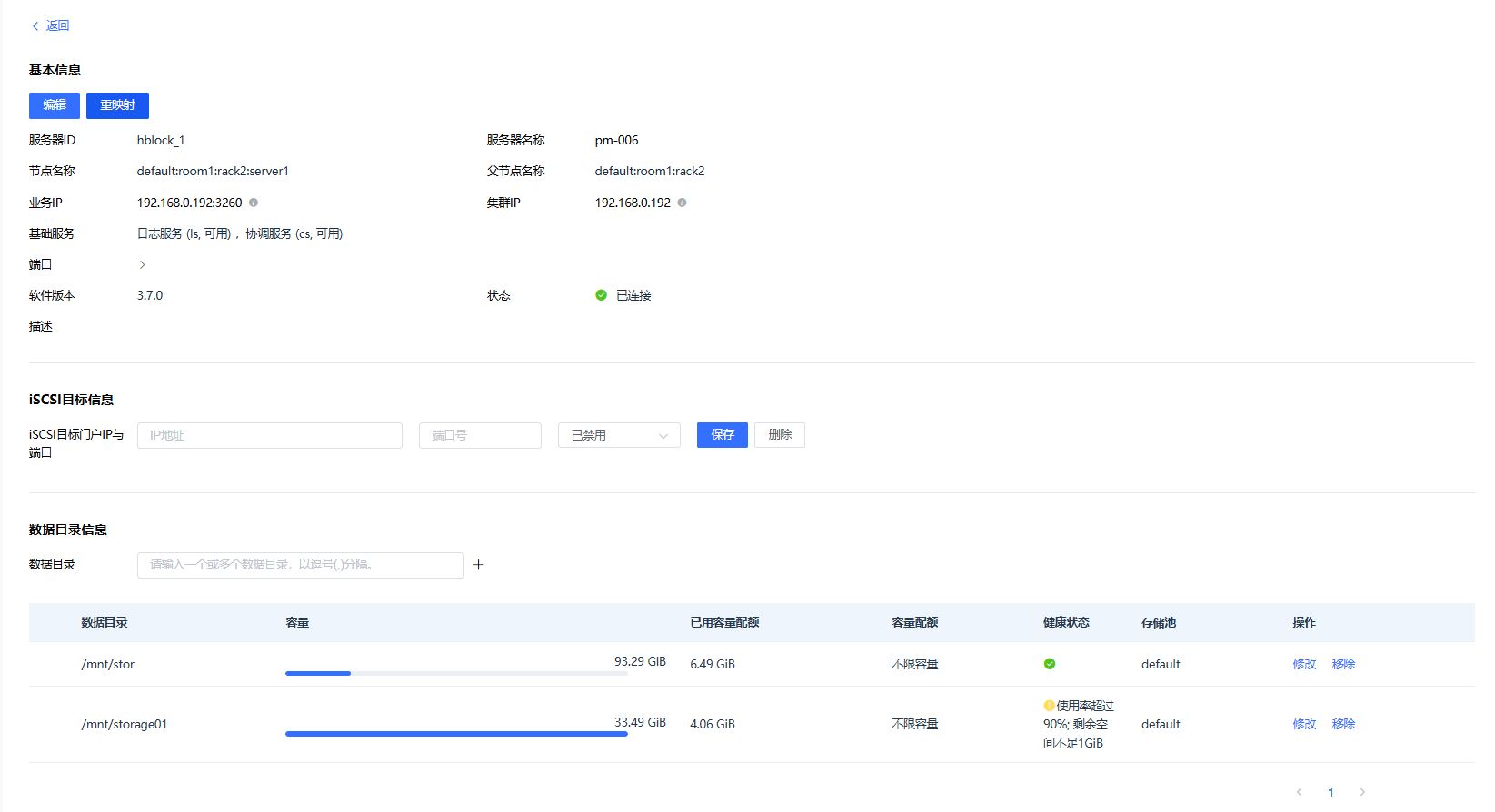This screenshot has height=812, width=1495.
Task: Go to previous page arrow in pagination
Action: click(1299, 792)
